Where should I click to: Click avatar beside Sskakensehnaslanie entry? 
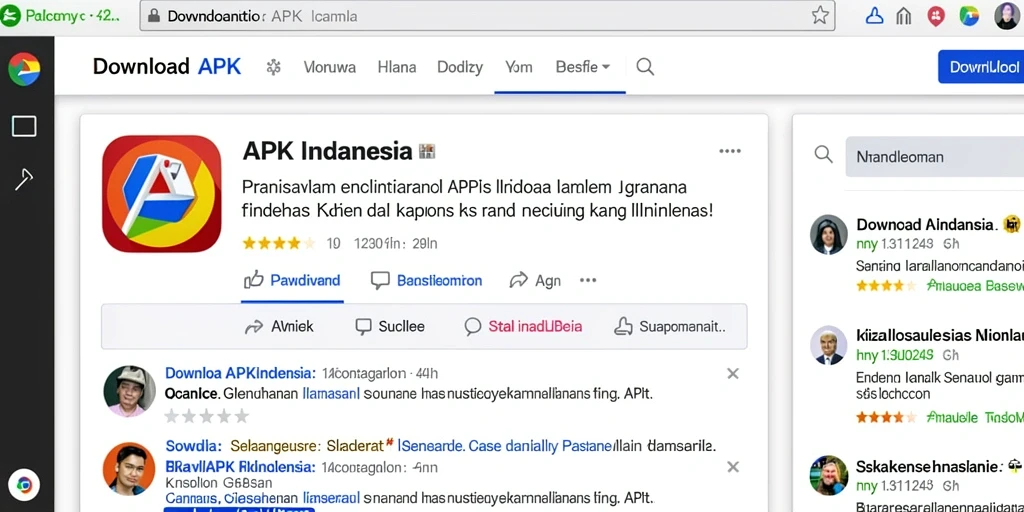pyautogui.click(x=829, y=475)
